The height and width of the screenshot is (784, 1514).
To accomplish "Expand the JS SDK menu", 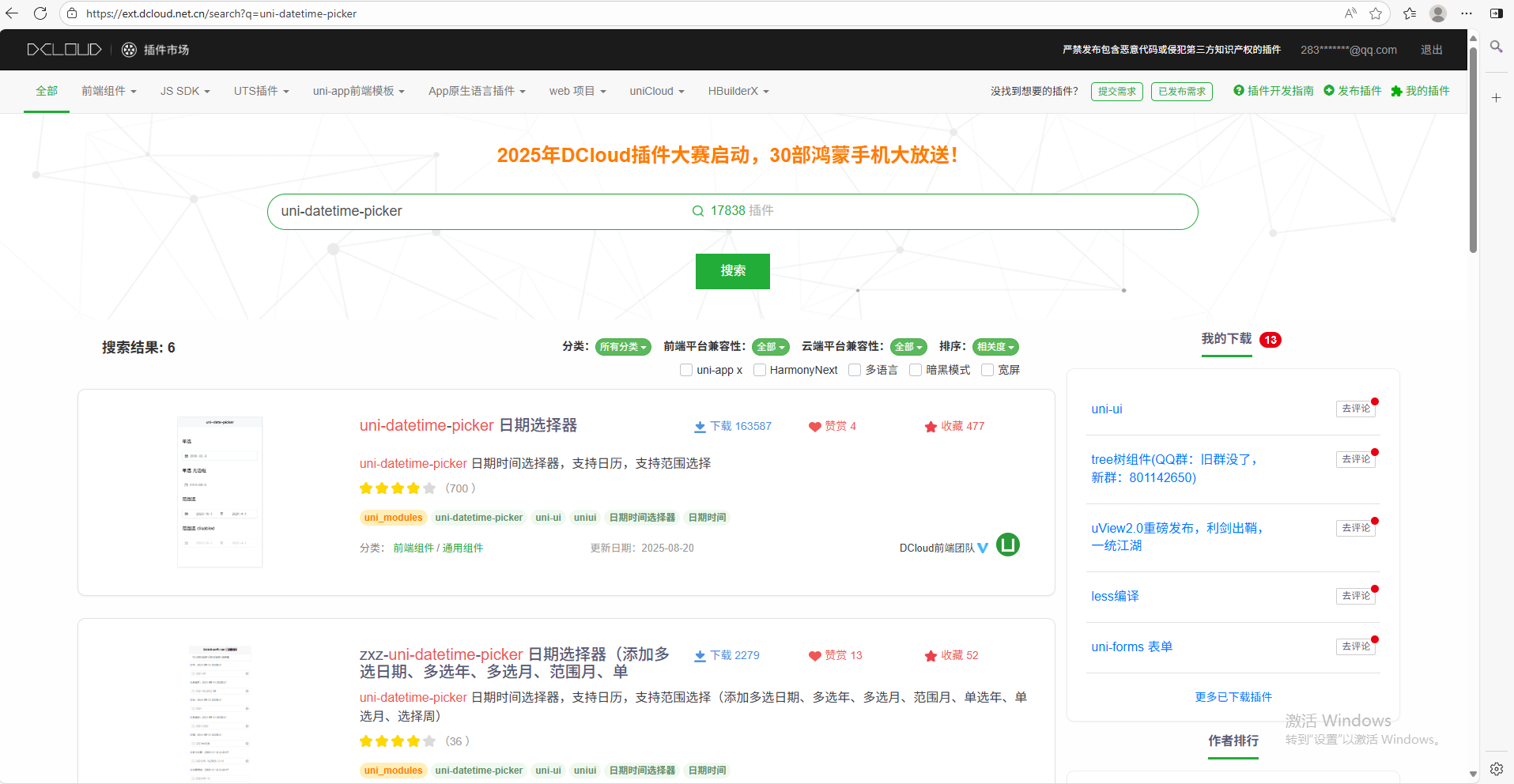I will point(185,91).
